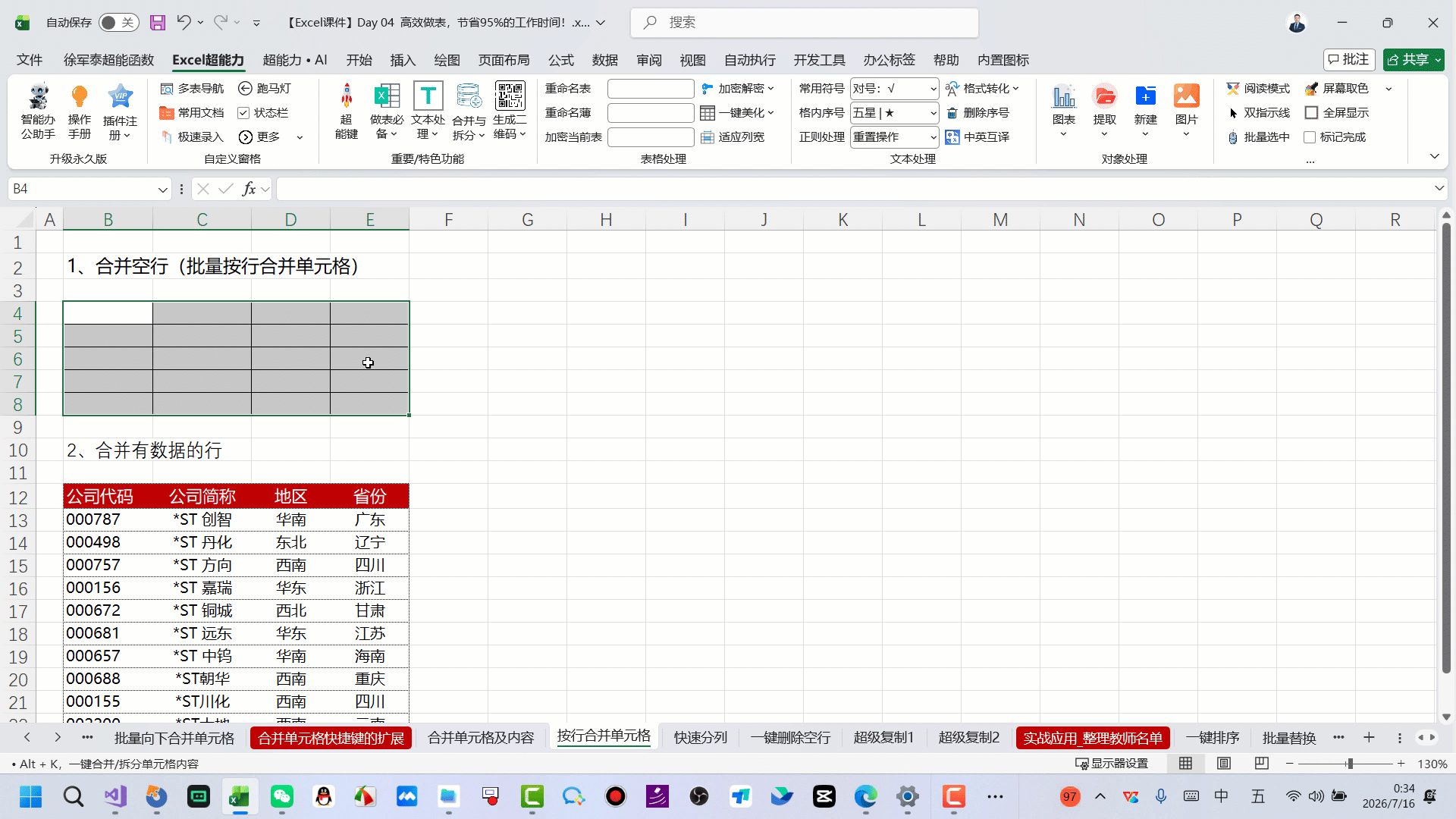1456x819 pixels.
Task: Open the 开发工具 ribbon tab
Action: pyautogui.click(x=819, y=60)
